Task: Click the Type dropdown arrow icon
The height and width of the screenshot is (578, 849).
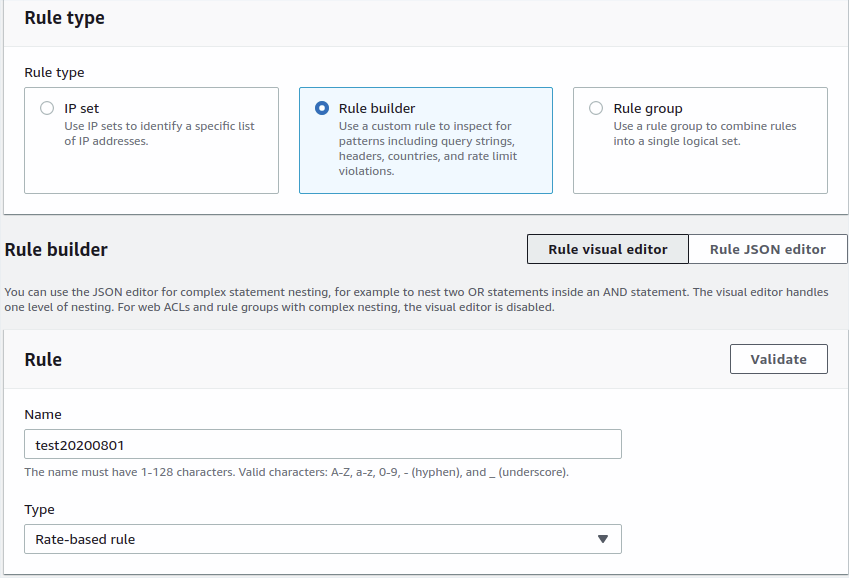Action: pos(603,539)
